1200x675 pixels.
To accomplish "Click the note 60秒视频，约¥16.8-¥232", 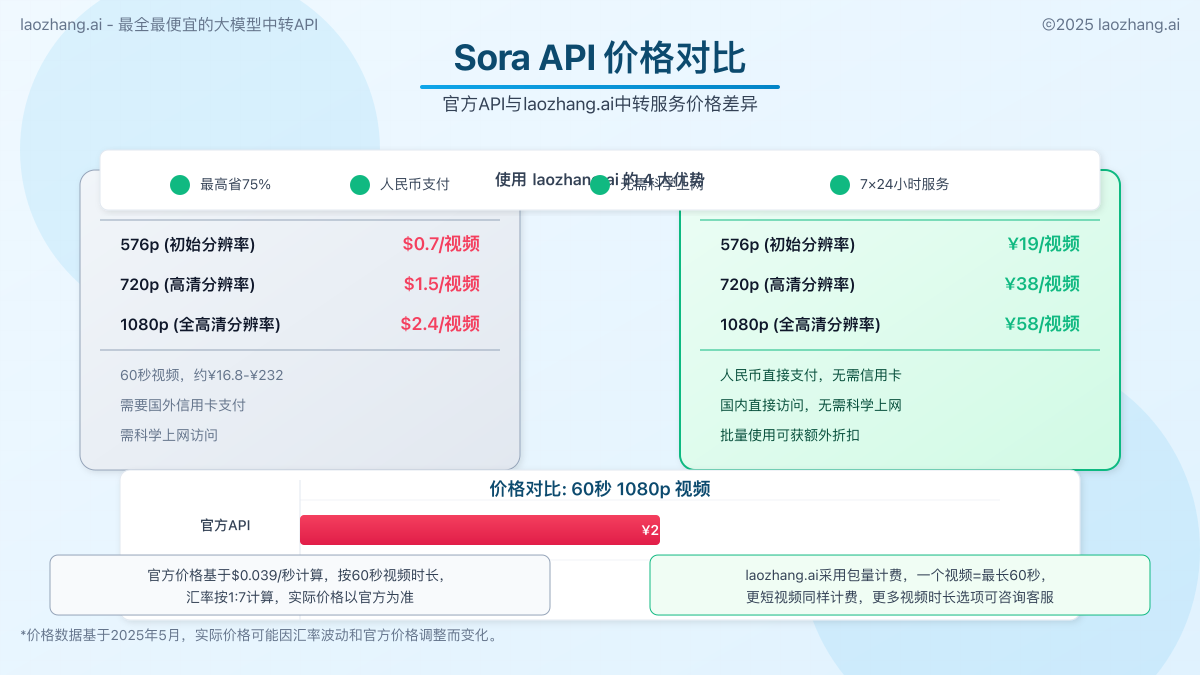I will pos(202,375).
